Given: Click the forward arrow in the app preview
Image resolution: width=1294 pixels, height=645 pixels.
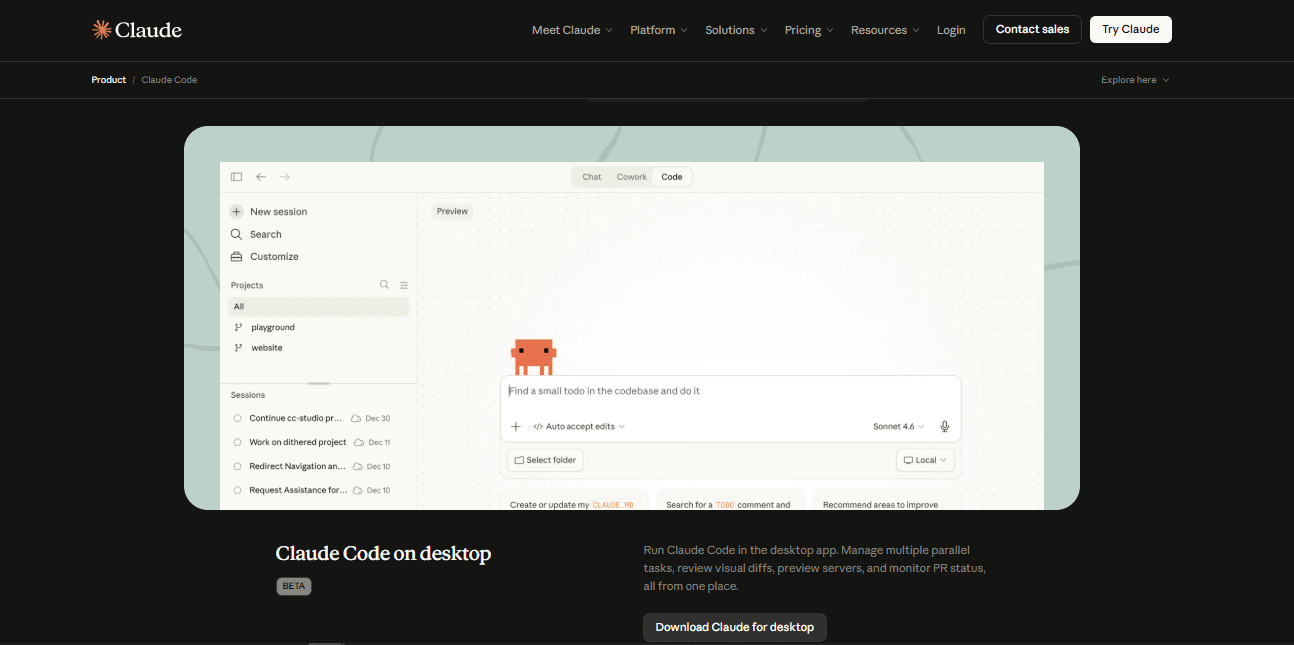Looking at the screenshot, I should [x=285, y=177].
